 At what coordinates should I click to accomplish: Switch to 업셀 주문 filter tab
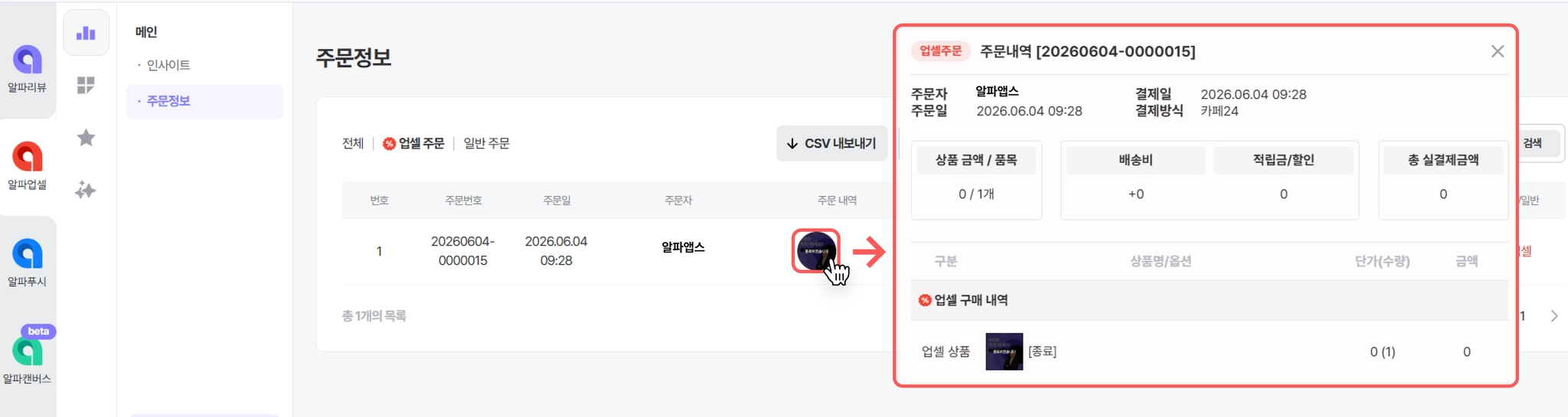point(413,143)
